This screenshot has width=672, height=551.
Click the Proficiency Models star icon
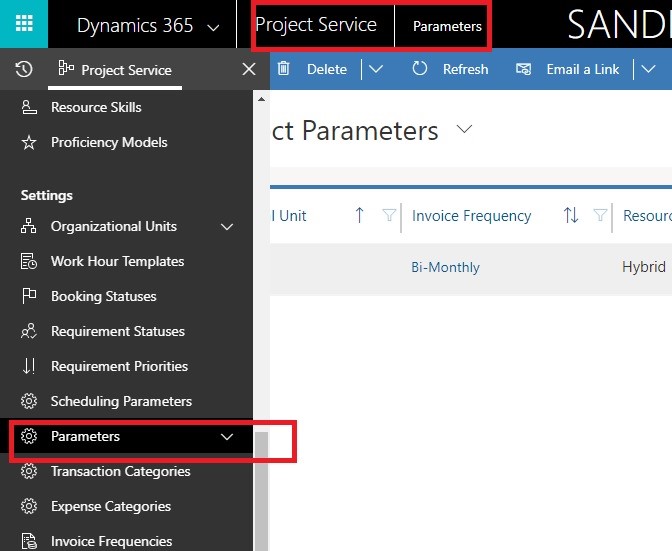29,143
